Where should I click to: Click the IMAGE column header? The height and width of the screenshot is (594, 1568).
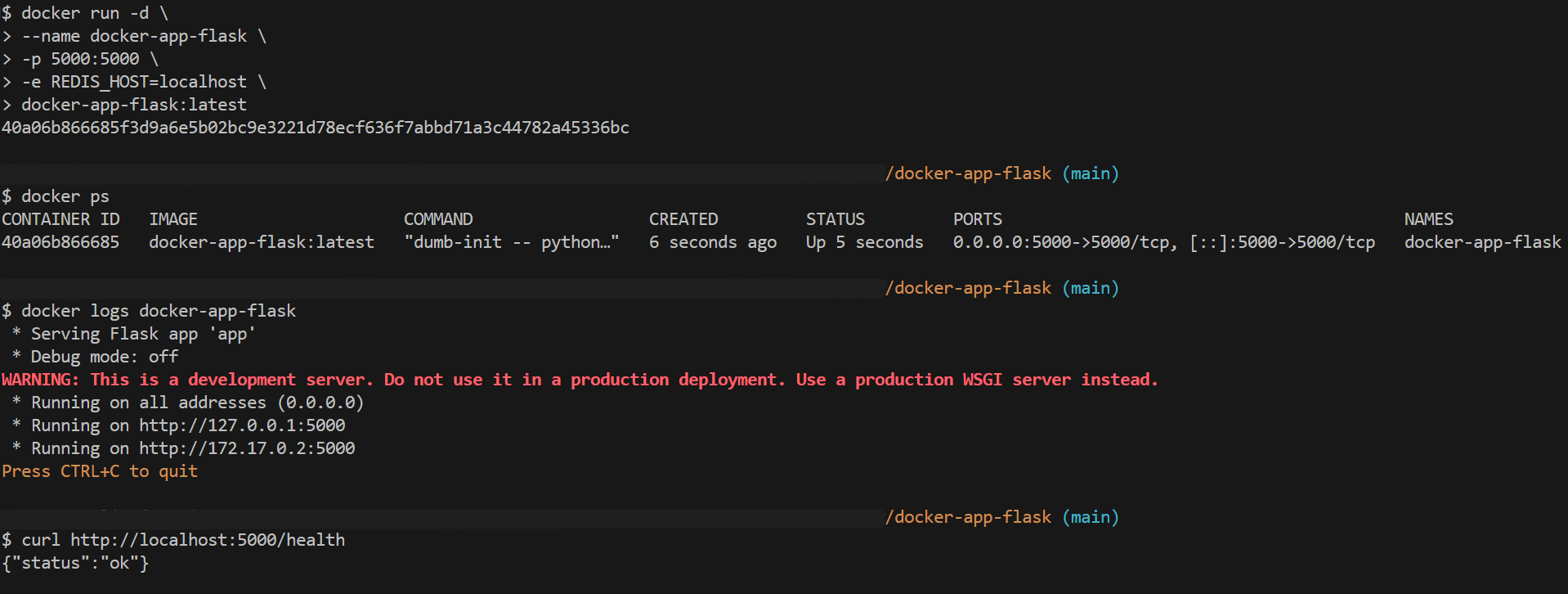point(173,219)
